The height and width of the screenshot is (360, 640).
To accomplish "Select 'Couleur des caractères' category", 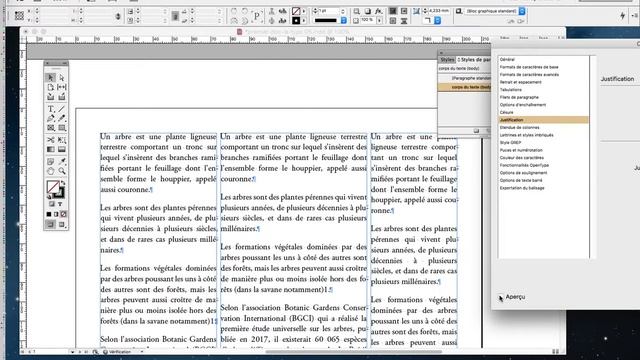I will tap(522, 158).
